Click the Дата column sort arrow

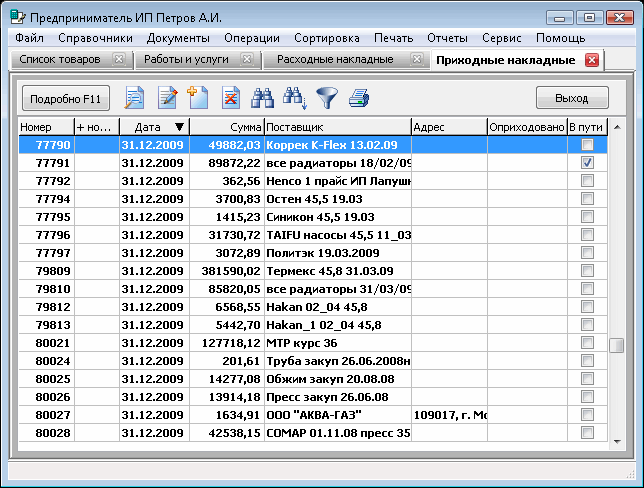coord(179,127)
